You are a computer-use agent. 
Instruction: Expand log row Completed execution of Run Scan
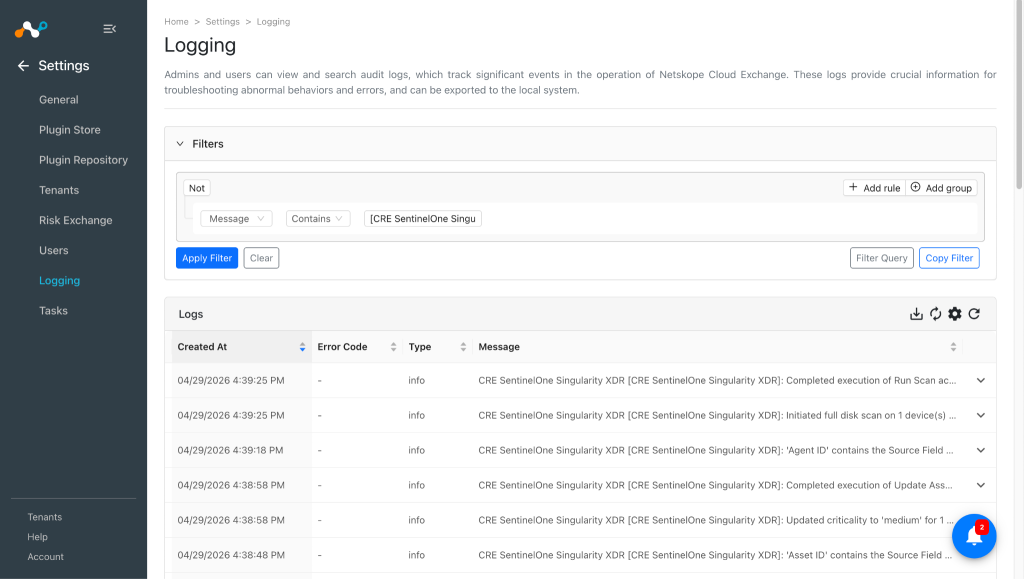pyautogui.click(x=980, y=381)
